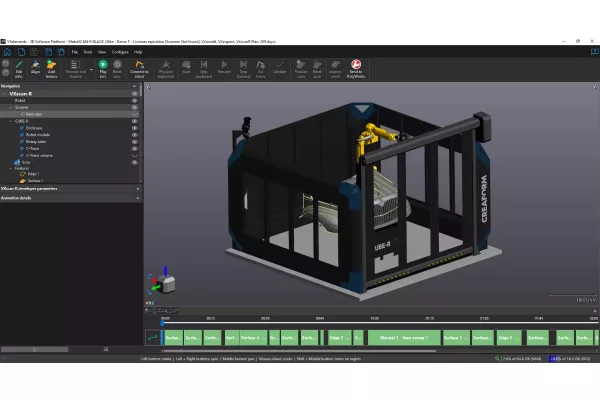
Task: Hide the Enclosure item using its eye icon
Action: (x=135, y=127)
